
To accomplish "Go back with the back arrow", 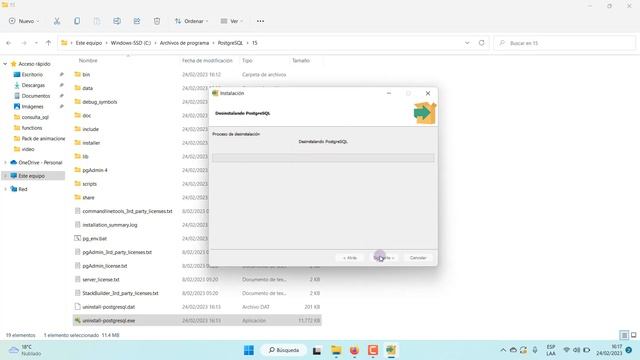I will (9, 43).
